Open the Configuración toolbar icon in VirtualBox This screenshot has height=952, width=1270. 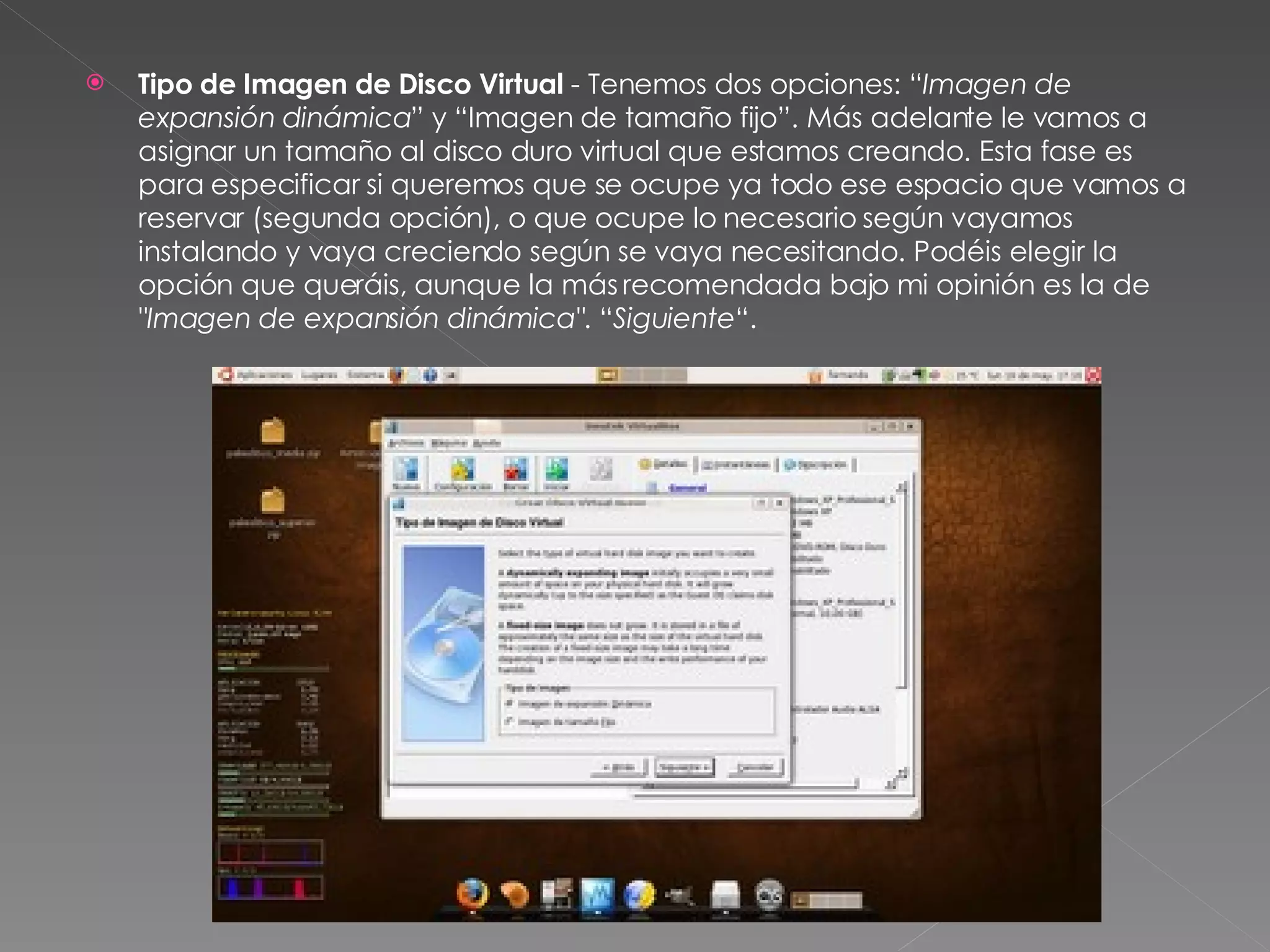click(x=463, y=472)
